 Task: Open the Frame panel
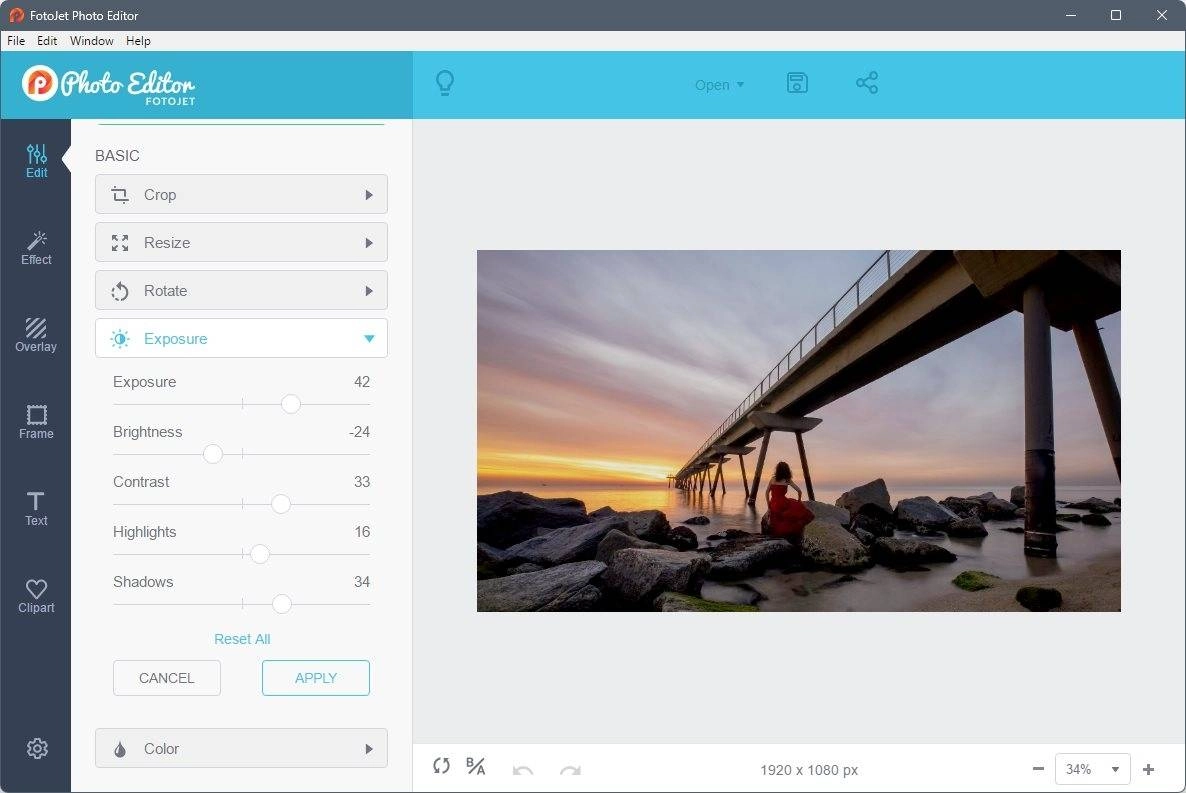click(36, 422)
